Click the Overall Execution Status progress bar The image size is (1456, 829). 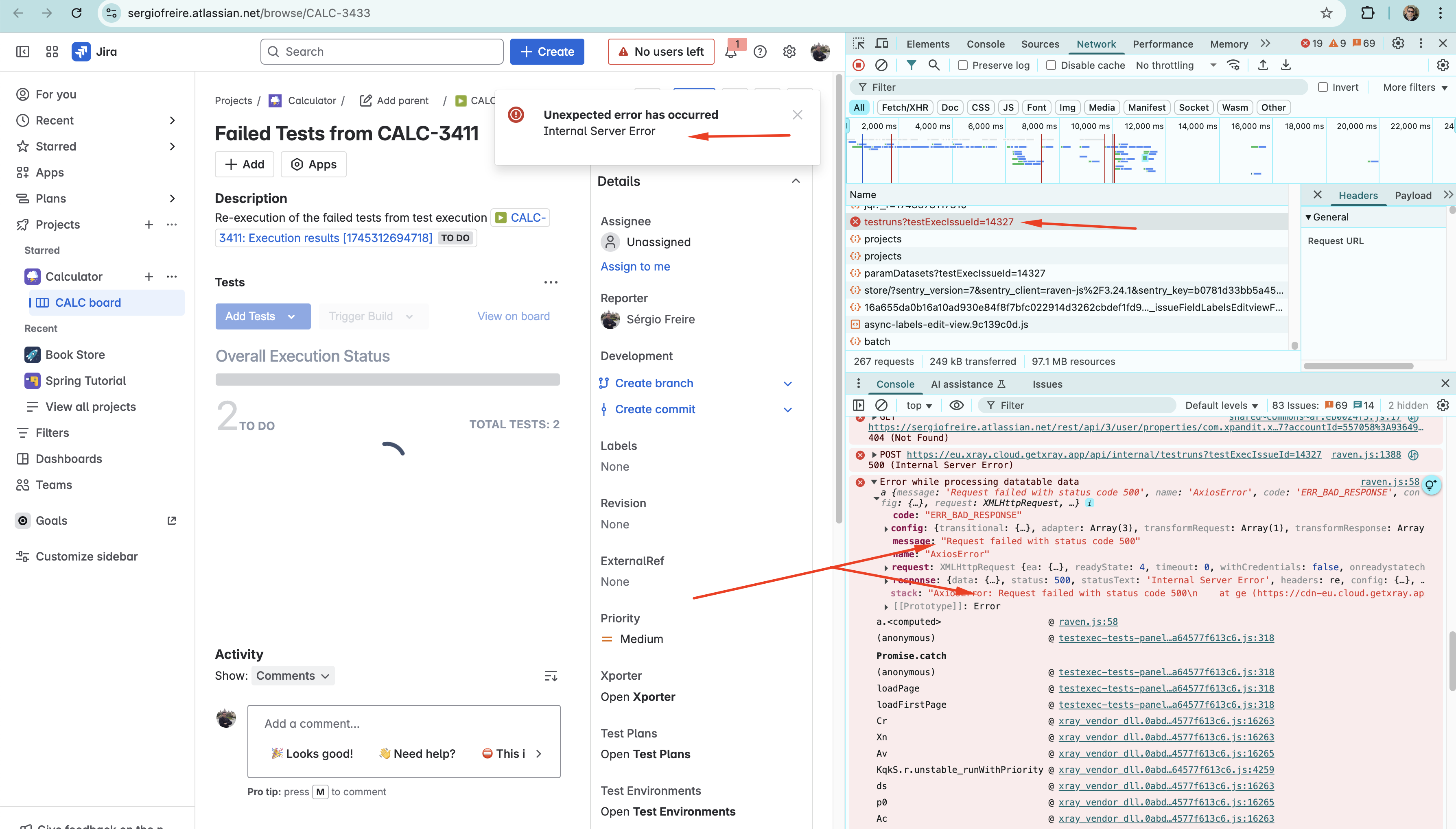click(387, 380)
